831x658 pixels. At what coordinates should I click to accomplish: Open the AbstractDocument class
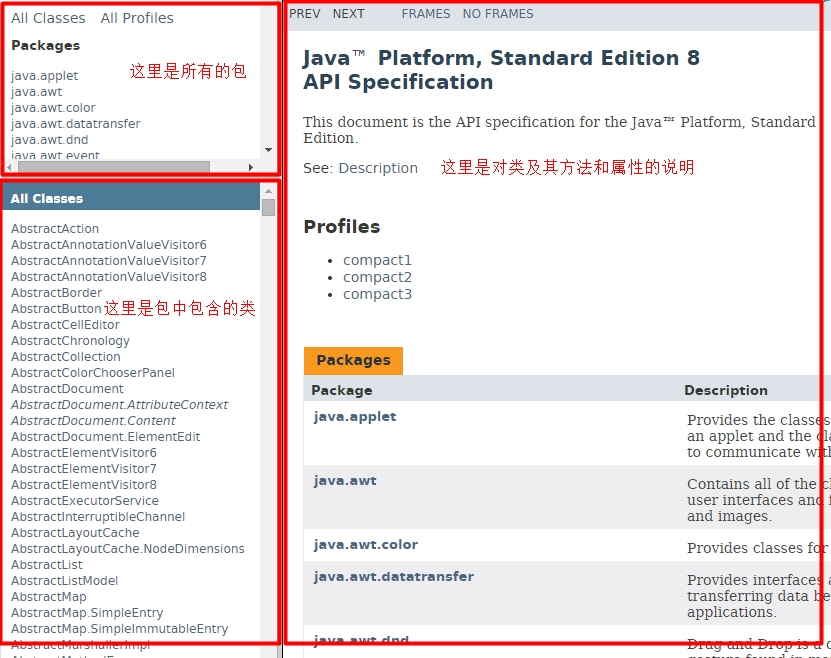pos(67,388)
